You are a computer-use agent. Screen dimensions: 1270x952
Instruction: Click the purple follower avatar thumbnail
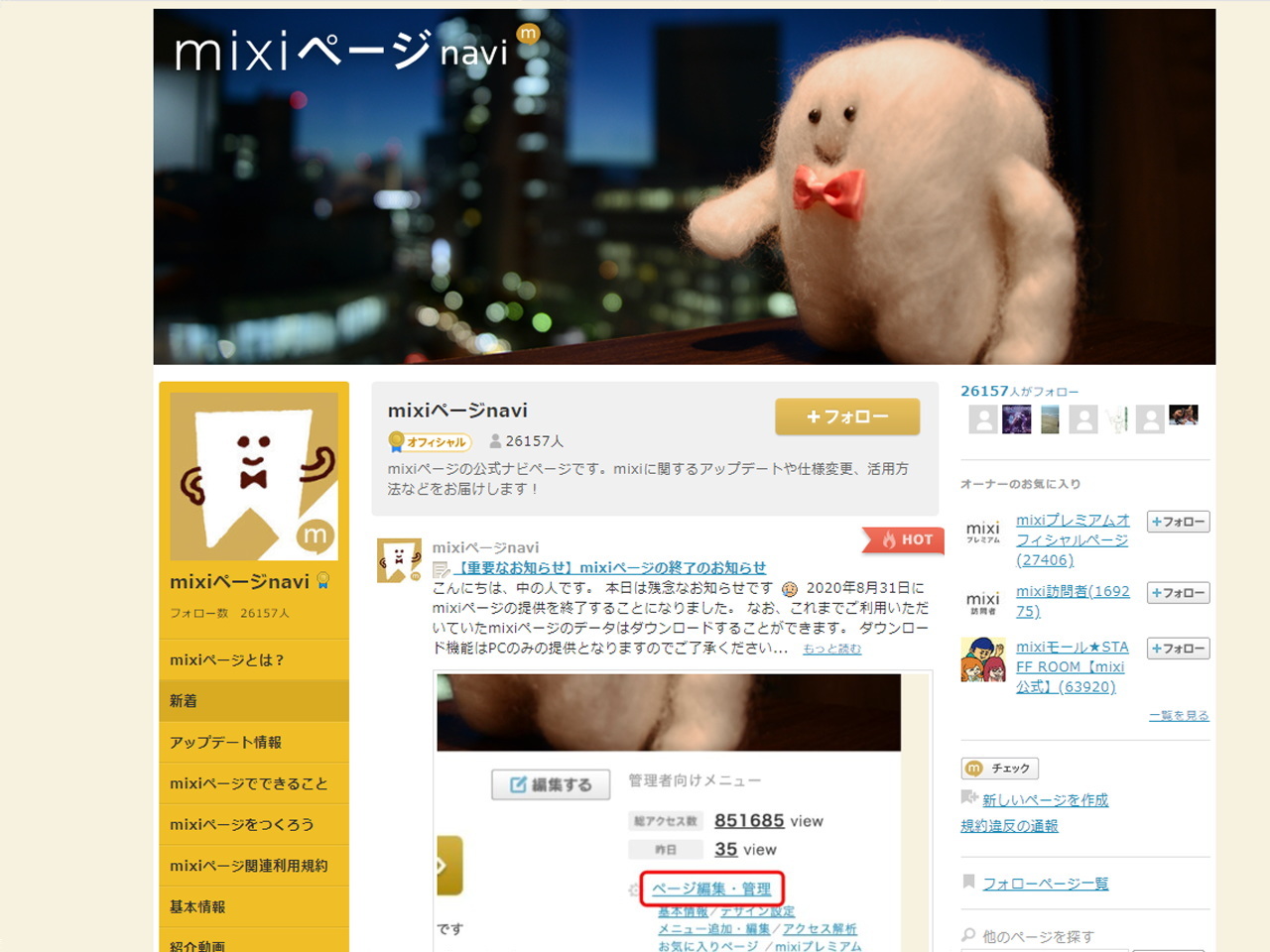tap(1017, 418)
